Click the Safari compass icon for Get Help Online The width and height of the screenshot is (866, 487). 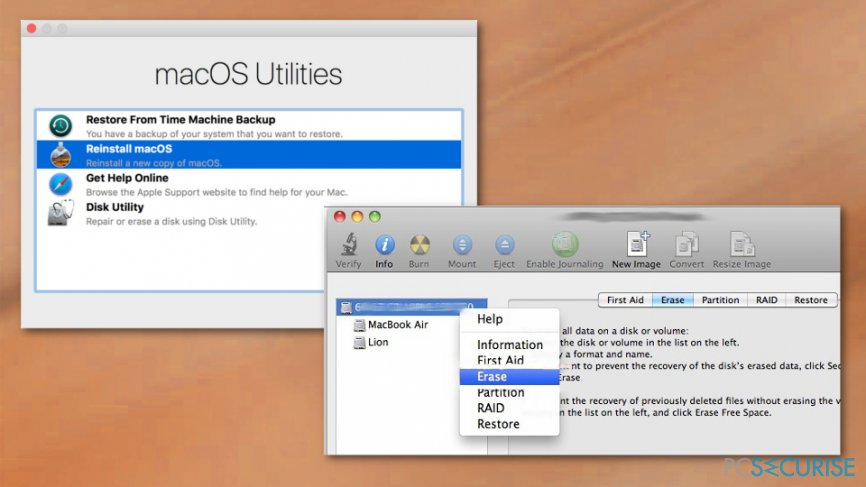click(60, 184)
